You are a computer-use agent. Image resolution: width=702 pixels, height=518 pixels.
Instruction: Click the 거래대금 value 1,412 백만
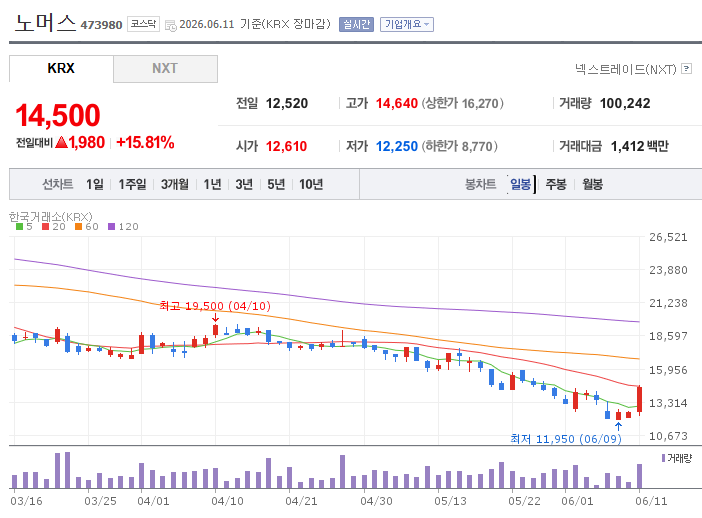tap(640, 146)
